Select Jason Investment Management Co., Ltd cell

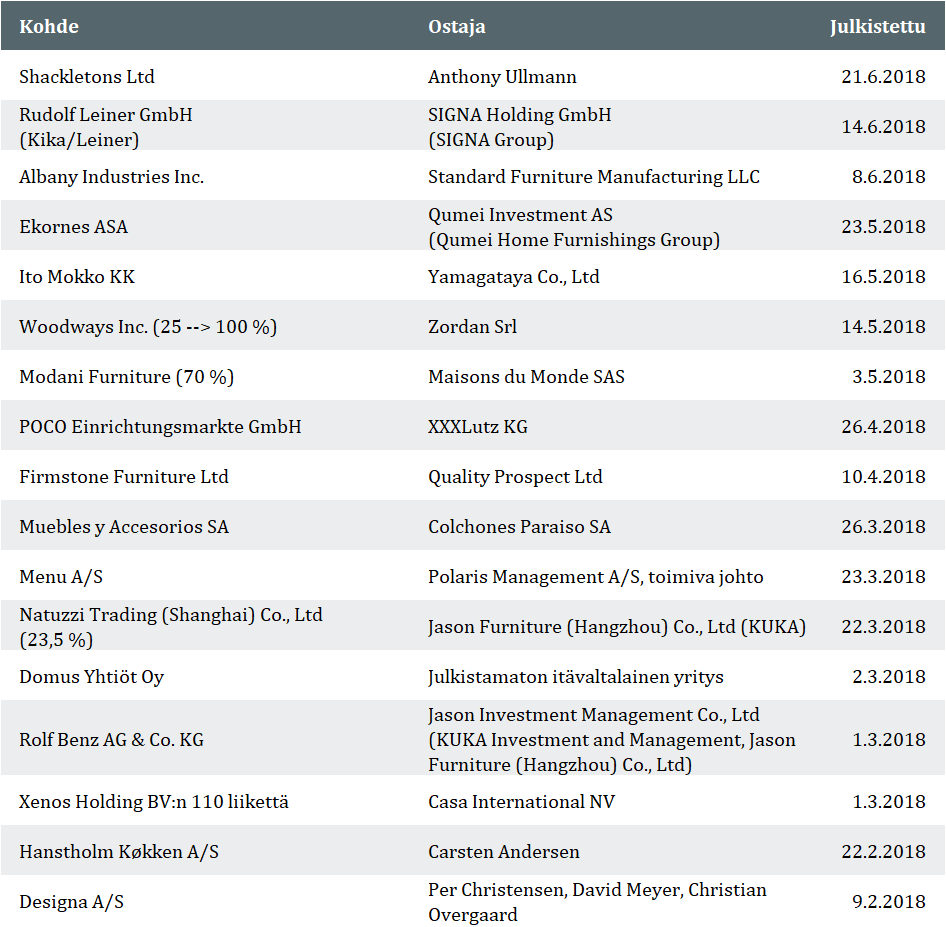click(612, 740)
